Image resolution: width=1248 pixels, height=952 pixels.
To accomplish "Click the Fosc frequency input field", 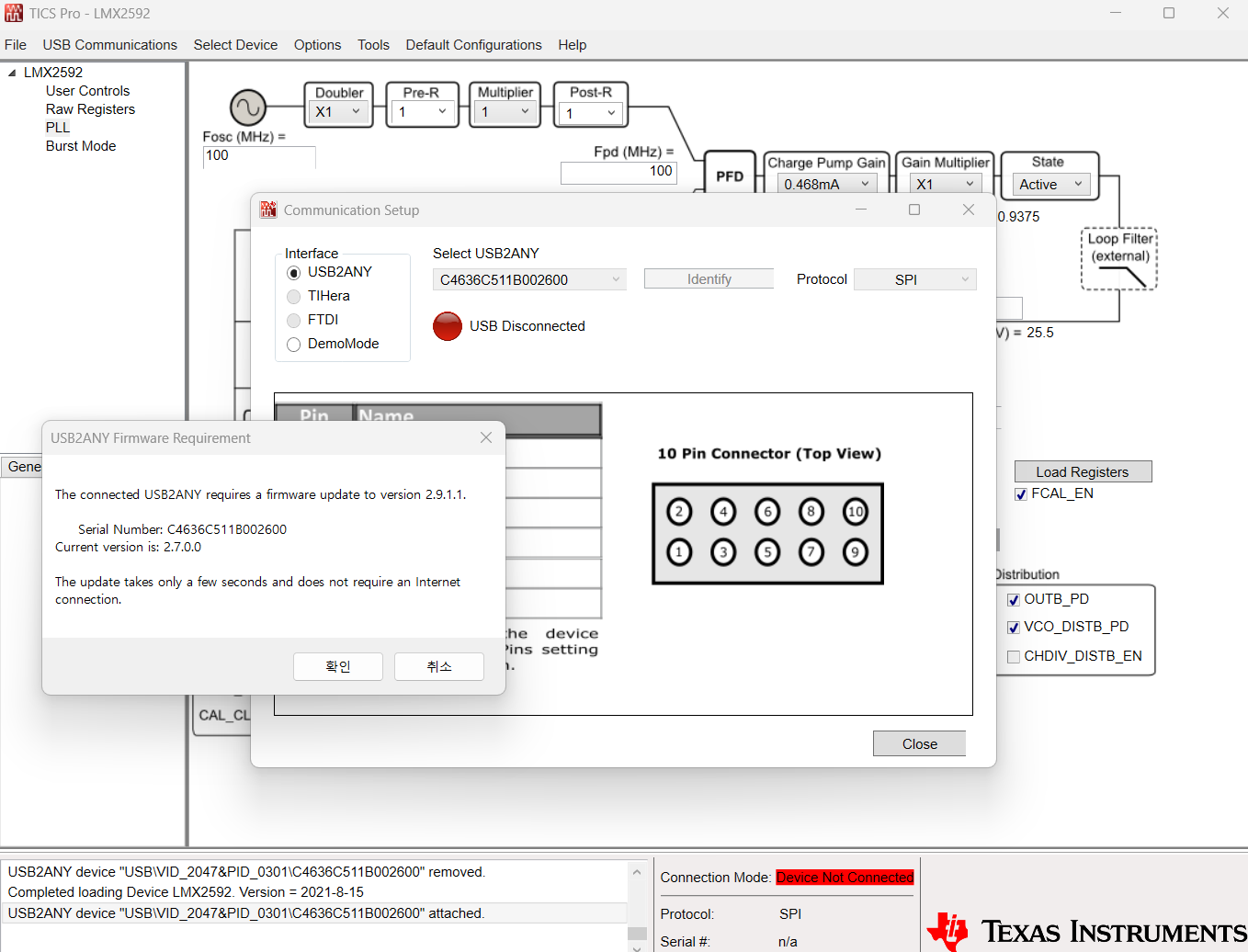I will coord(259,157).
